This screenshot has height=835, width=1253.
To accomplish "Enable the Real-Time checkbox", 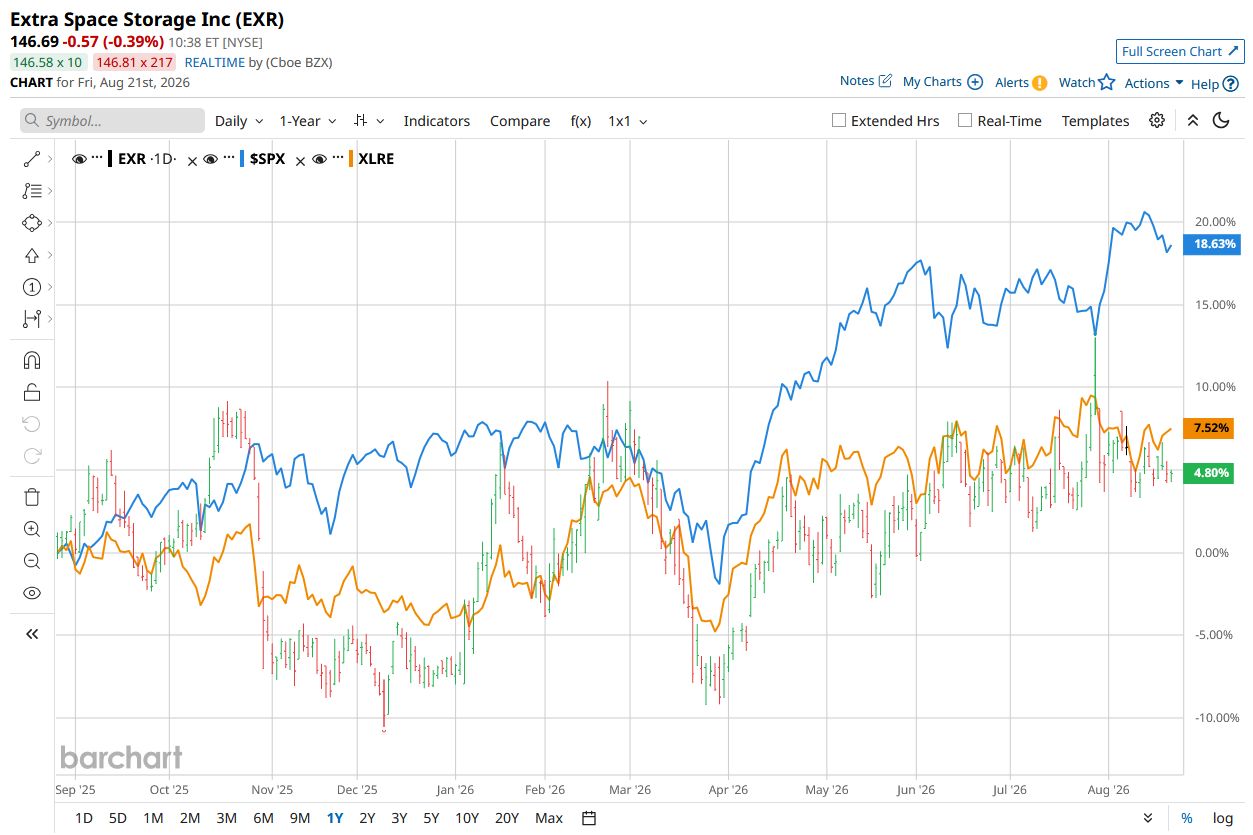I will [x=965, y=120].
